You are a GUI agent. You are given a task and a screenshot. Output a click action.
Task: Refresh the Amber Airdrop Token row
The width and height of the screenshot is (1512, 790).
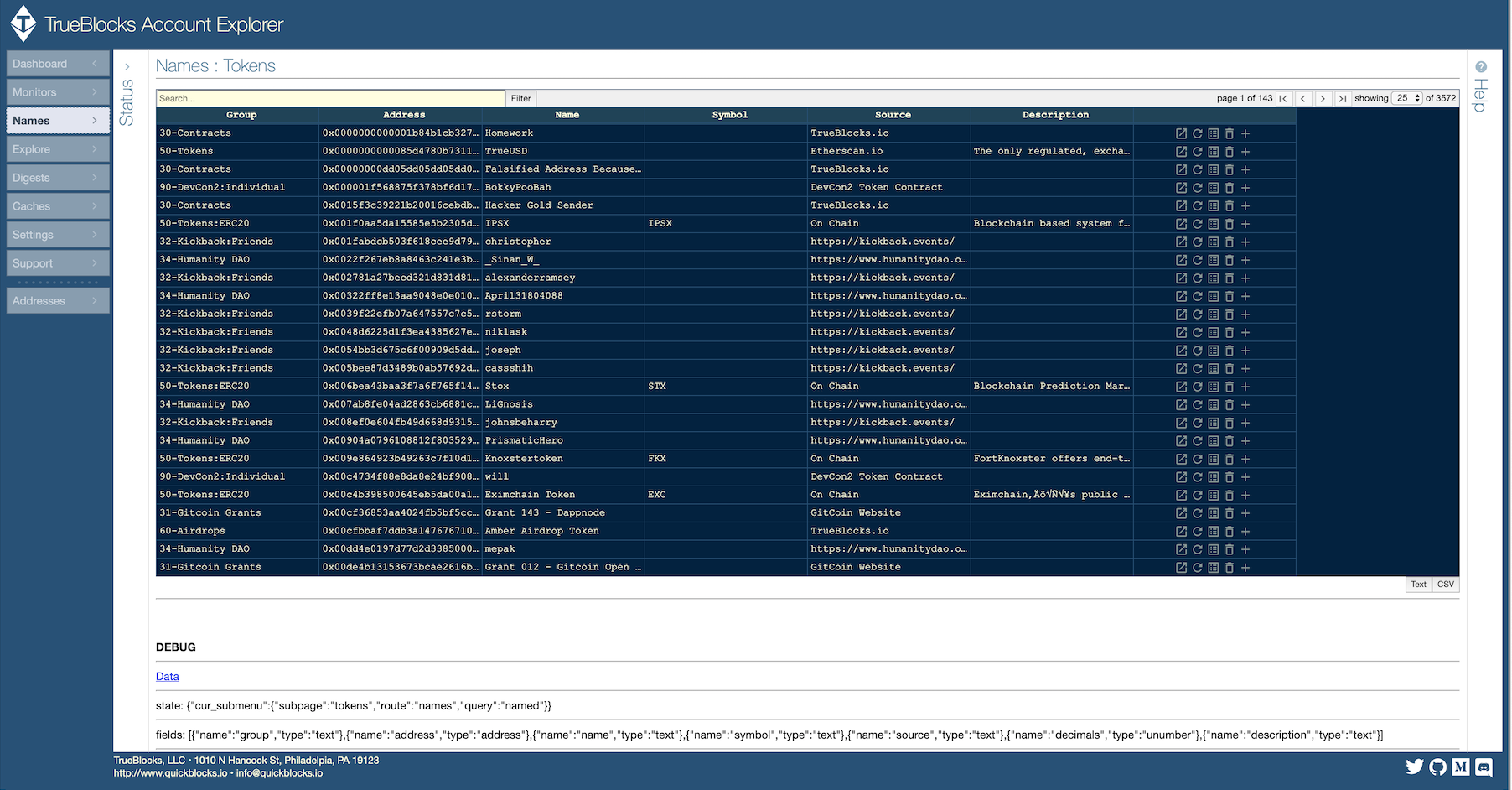(x=1197, y=531)
